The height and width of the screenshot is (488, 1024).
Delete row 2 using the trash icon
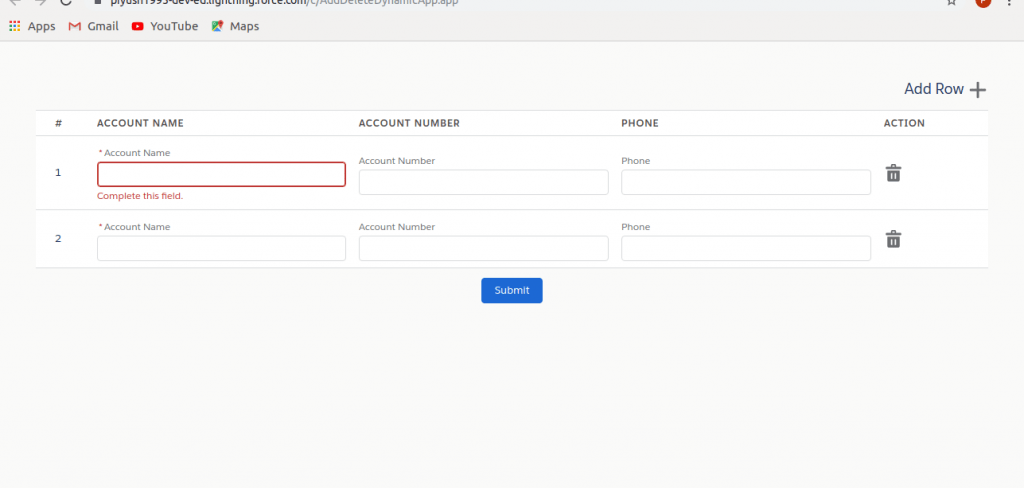(x=893, y=239)
